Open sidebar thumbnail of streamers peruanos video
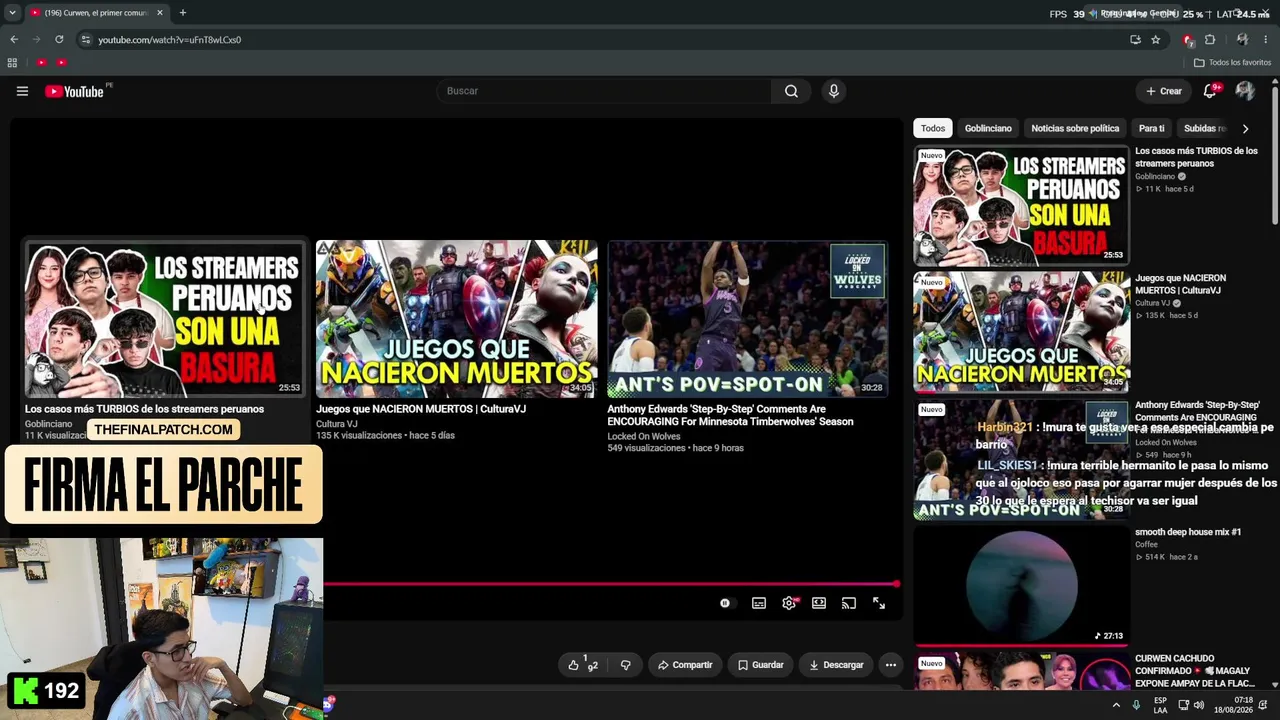Image resolution: width=1280 pixels, height=720 pixels. (1021, 205)
